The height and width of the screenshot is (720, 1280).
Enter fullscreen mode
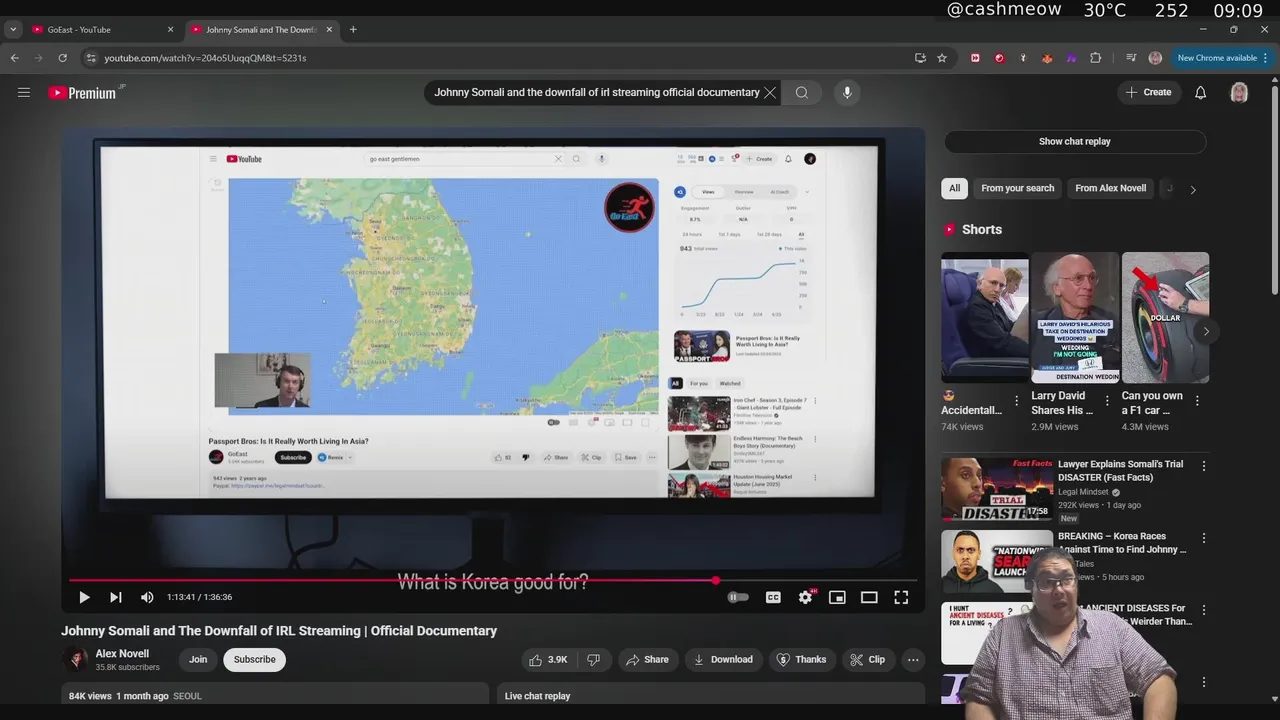901,597
